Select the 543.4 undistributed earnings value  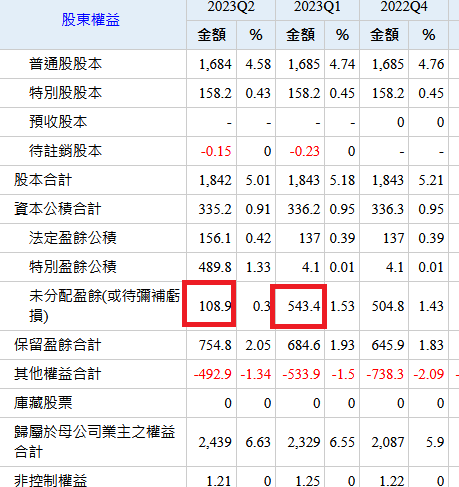click(304, 306)
